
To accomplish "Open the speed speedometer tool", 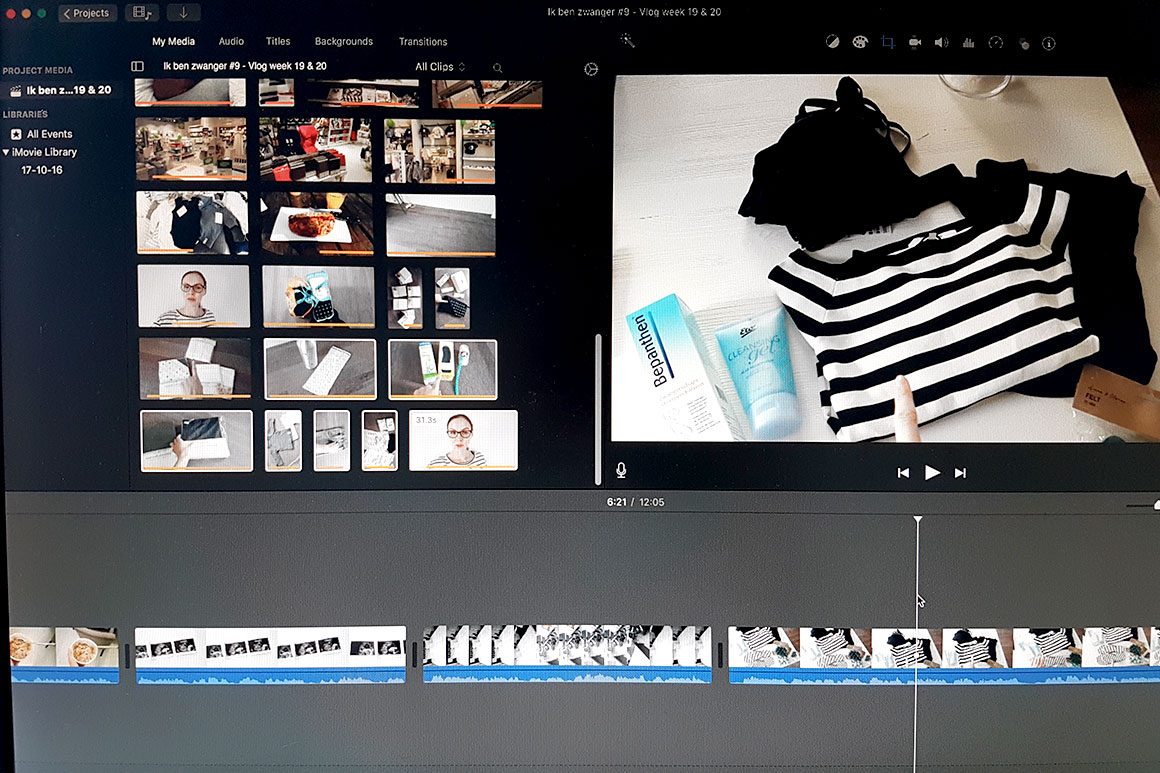I will [x=996, y=42].
